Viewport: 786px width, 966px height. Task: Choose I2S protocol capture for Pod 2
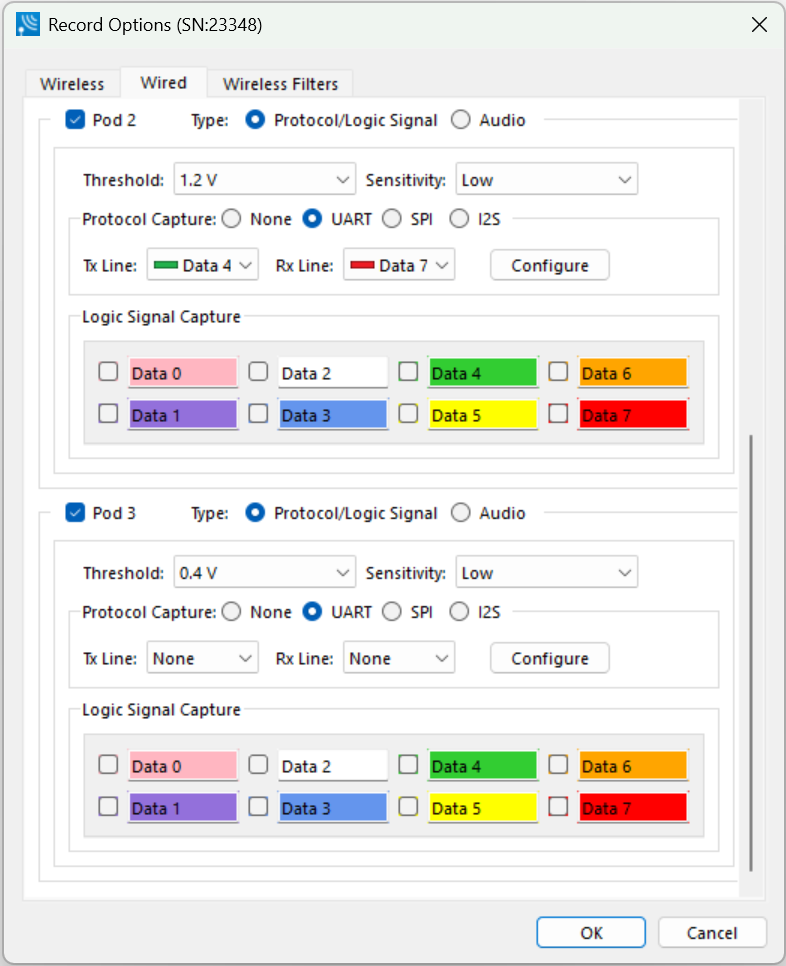[459, 219]
